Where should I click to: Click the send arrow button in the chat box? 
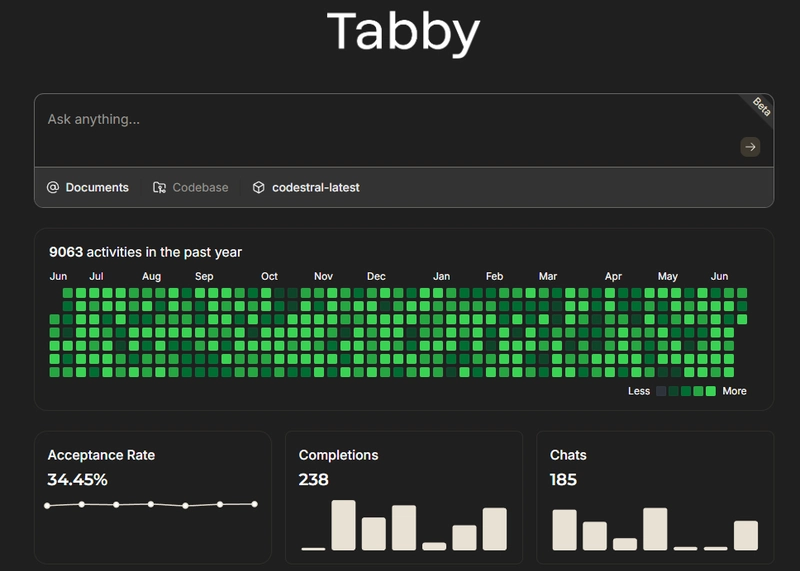click(750, 147)
